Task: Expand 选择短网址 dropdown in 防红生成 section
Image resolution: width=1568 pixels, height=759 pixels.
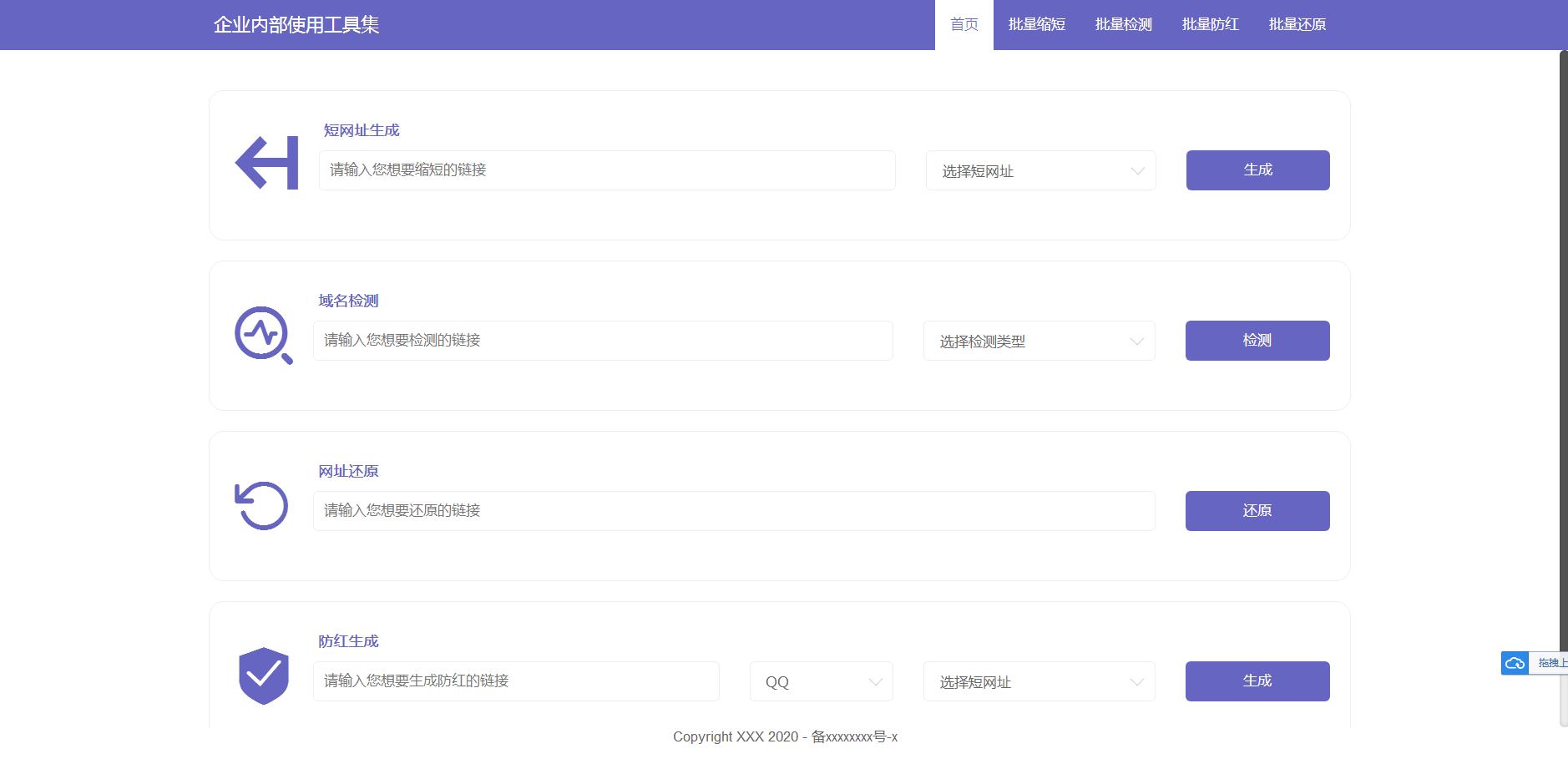Action: 1039,681
